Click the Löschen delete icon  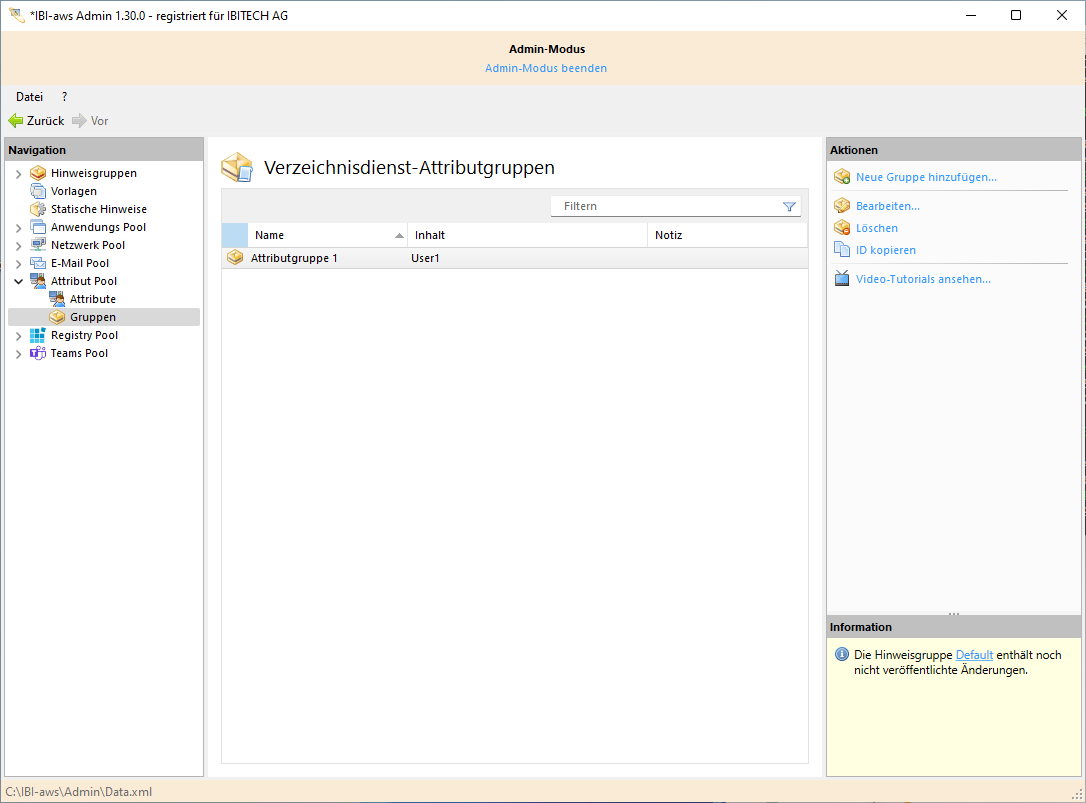click(841, 228)
